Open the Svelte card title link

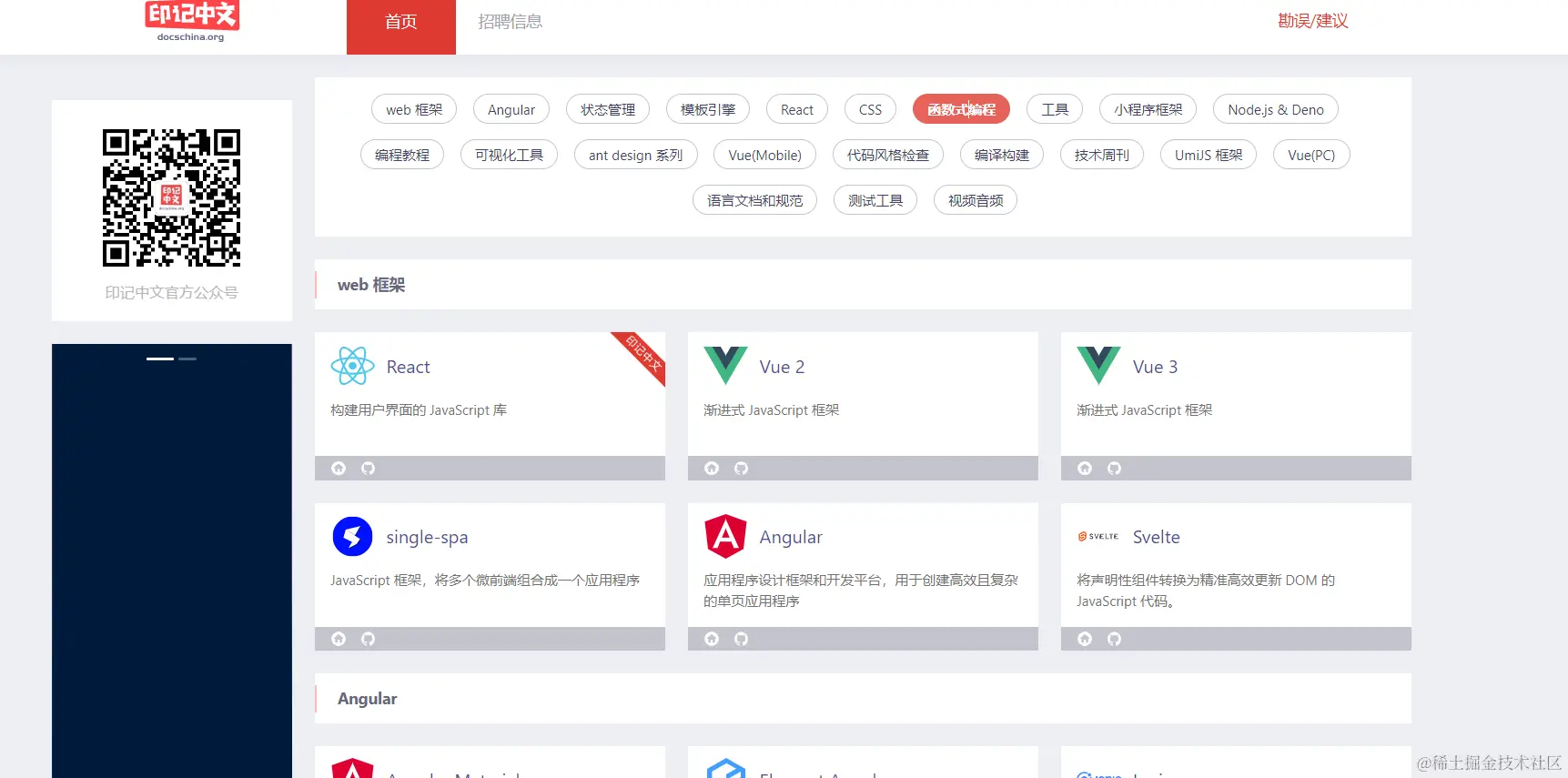tap(1157, 537)
